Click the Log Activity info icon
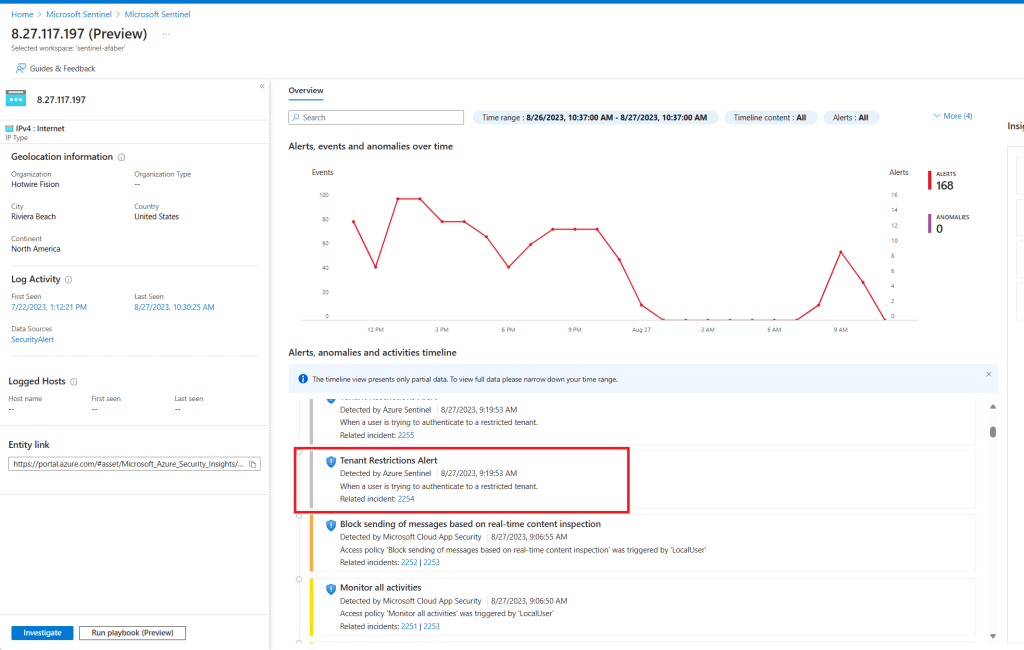 click(x=68, y=280)
